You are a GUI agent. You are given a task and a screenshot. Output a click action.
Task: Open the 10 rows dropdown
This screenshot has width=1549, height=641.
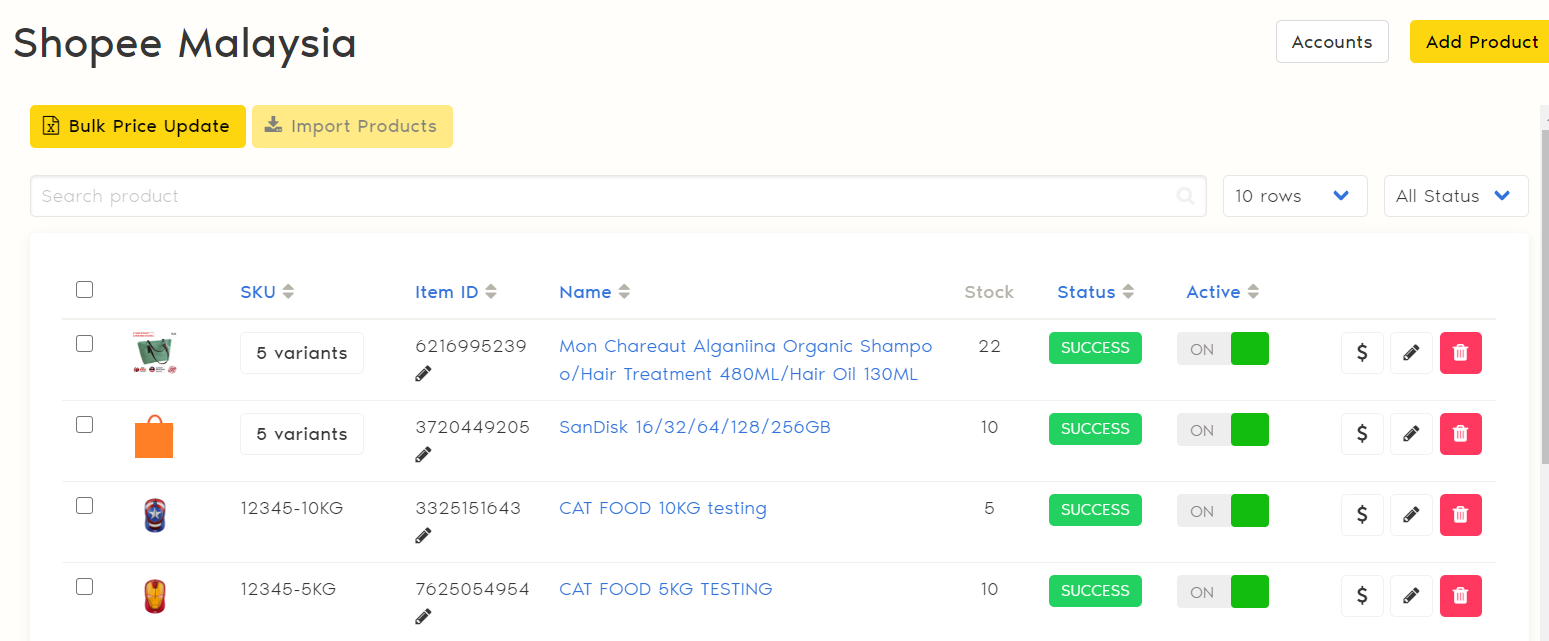coord(1294,196)
